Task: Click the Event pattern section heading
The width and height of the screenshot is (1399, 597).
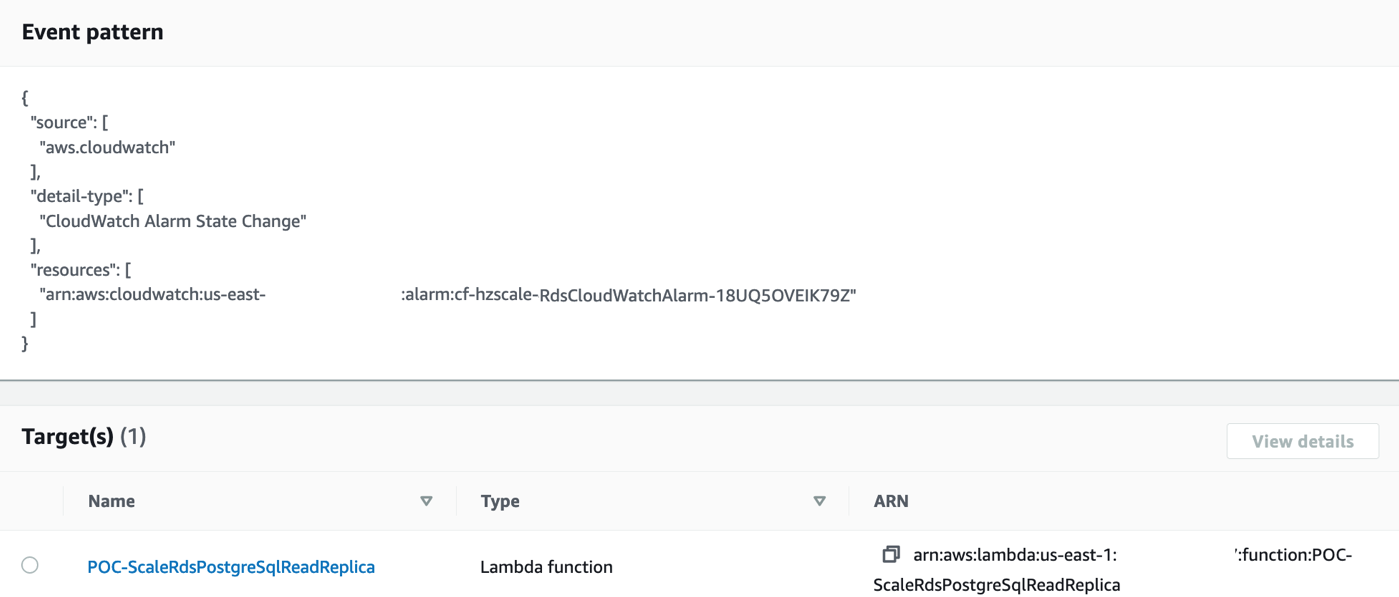Action: pos(92,32)
